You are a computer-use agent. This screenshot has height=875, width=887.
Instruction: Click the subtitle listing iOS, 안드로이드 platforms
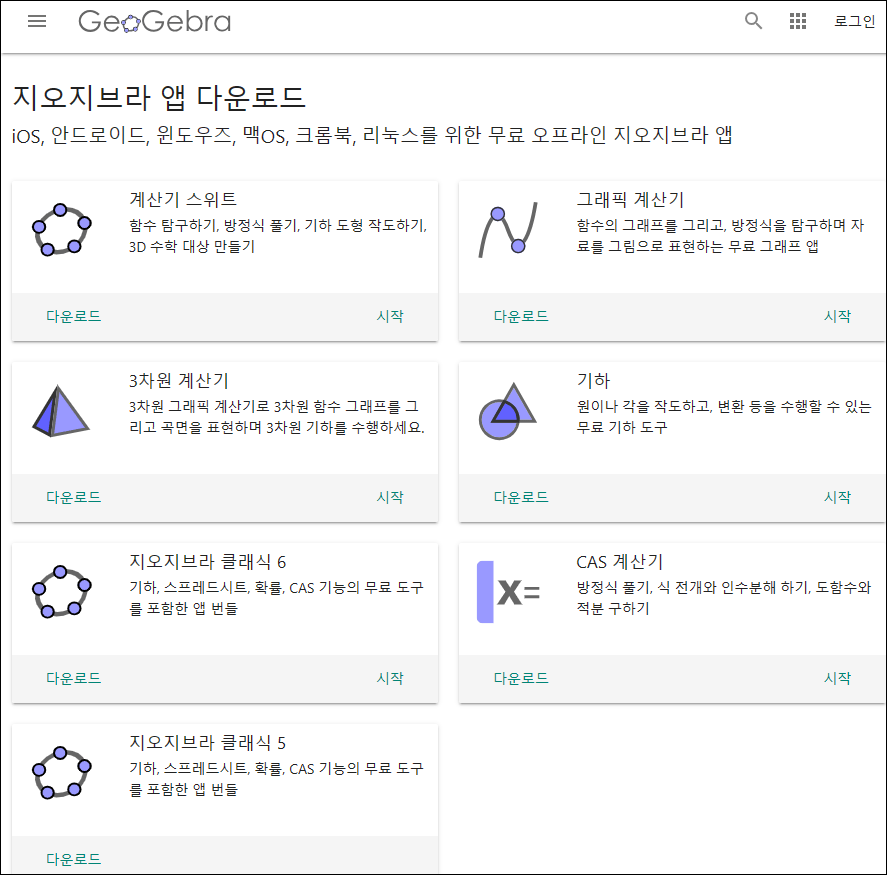[x=372, y=135]
